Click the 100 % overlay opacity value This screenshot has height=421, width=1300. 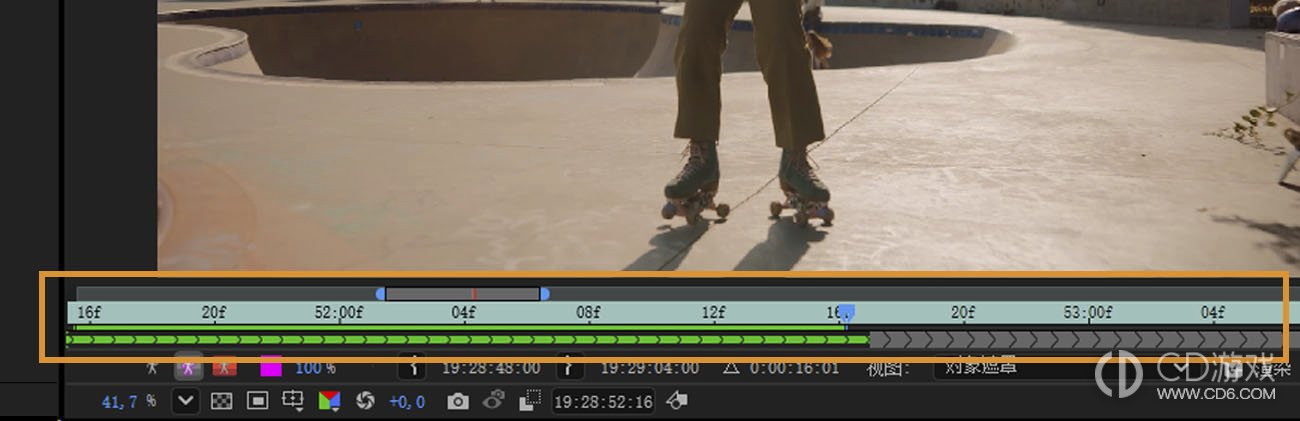[316, 368]
